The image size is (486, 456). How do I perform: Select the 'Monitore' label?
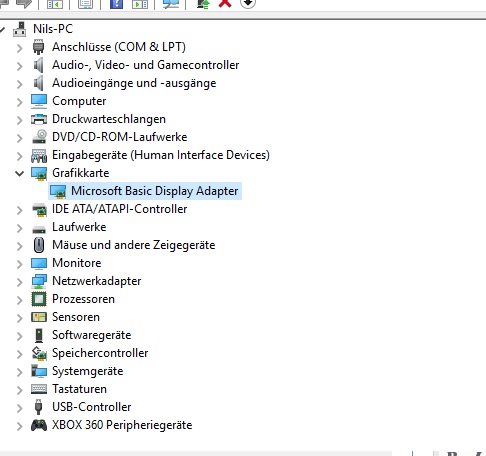click(x=77, y=263)
